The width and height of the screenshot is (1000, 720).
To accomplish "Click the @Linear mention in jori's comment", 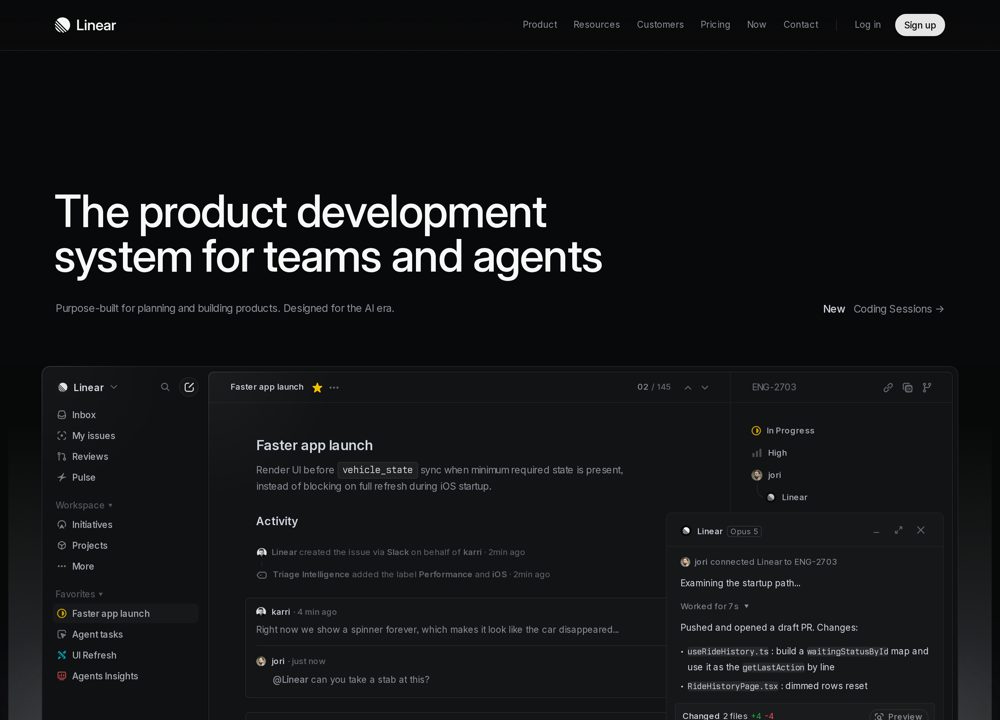I will pyautogui.click(x=290, y=680).
